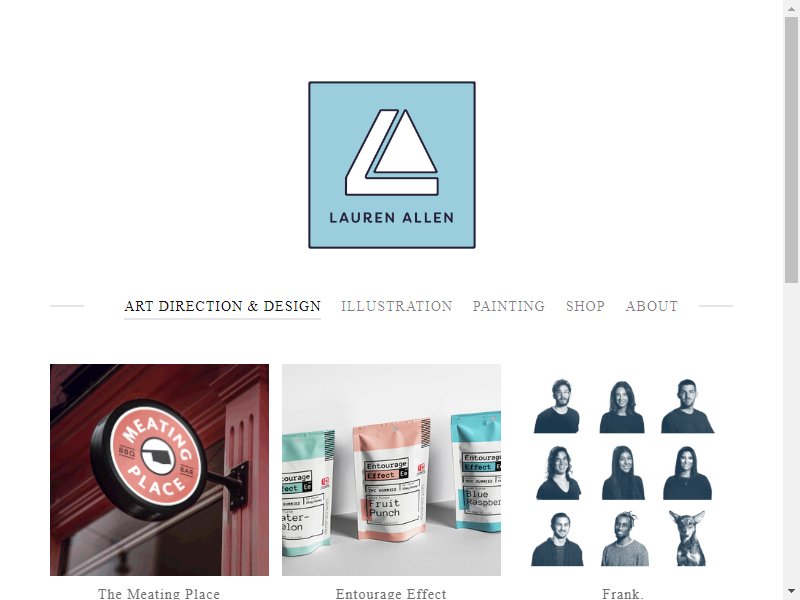This screenshot has height=600, width=800.
Task: Click the Fruit Punch pouch image
Action: (x=391, y=481)
